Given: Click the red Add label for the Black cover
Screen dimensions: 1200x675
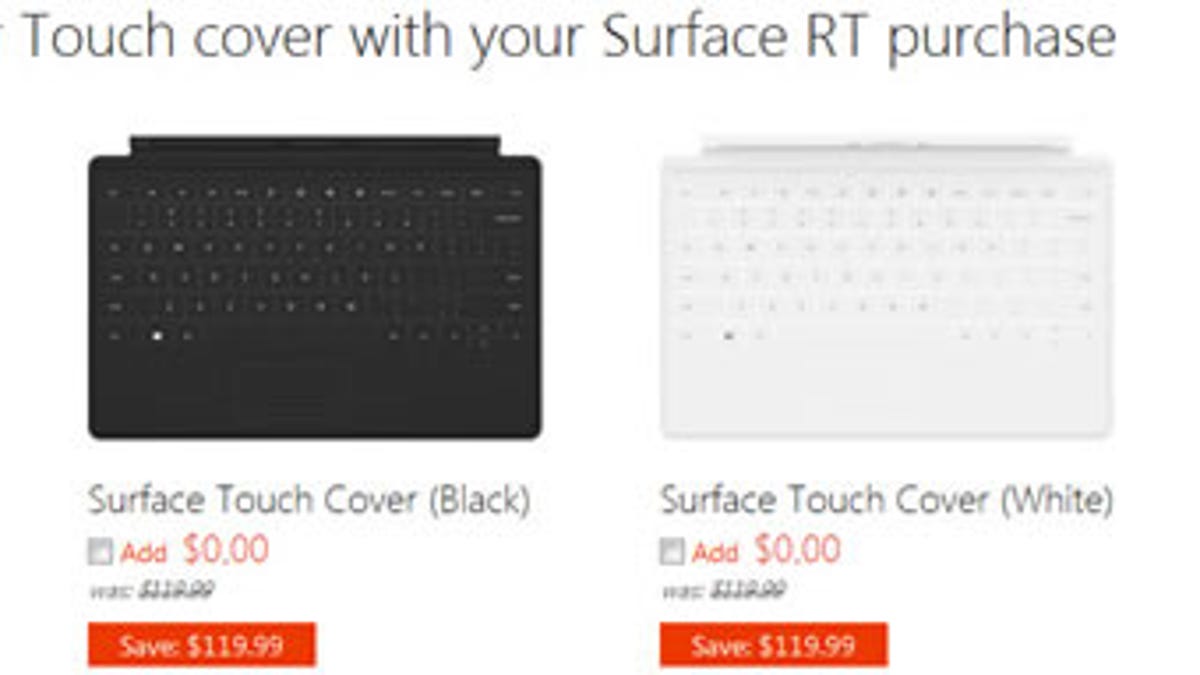Looking at the screenshot, I should pos(144,552).
